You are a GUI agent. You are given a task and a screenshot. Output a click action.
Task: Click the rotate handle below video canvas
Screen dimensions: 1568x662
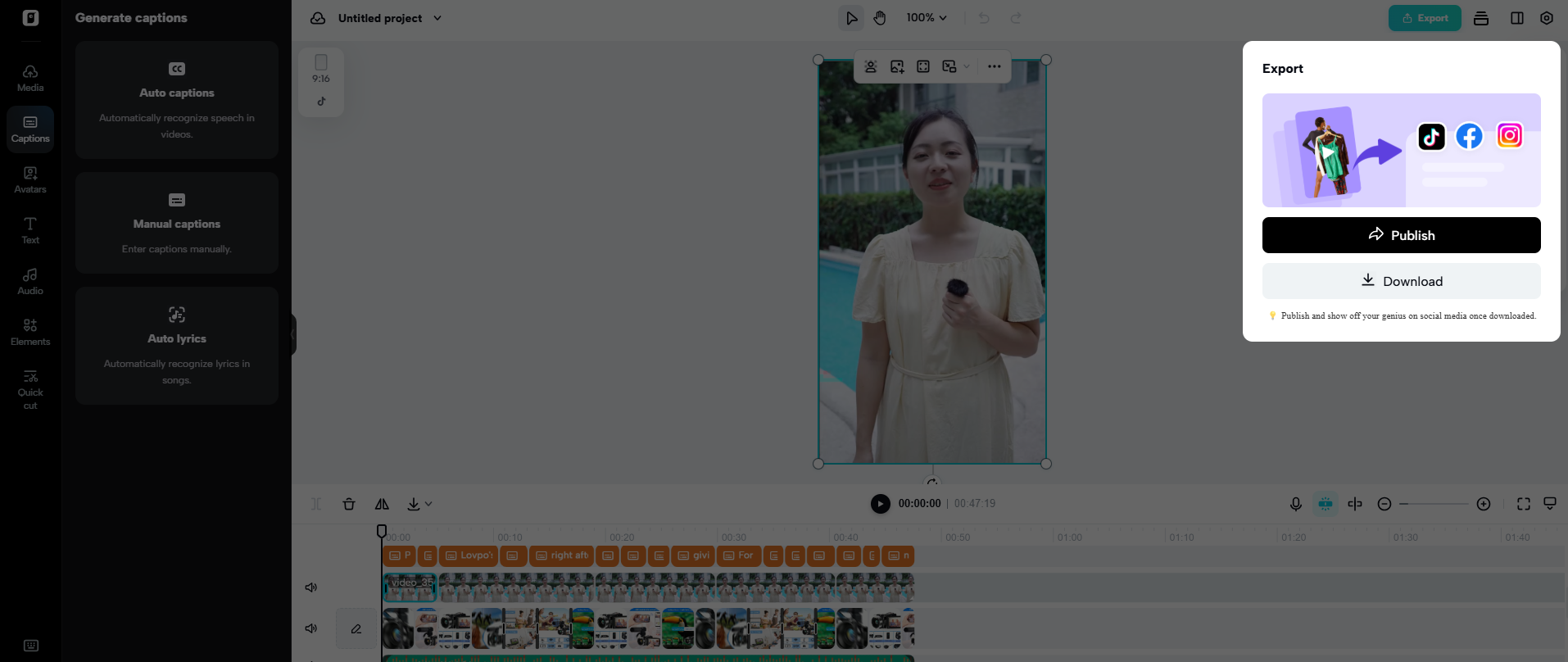click(x=932, y=482)
